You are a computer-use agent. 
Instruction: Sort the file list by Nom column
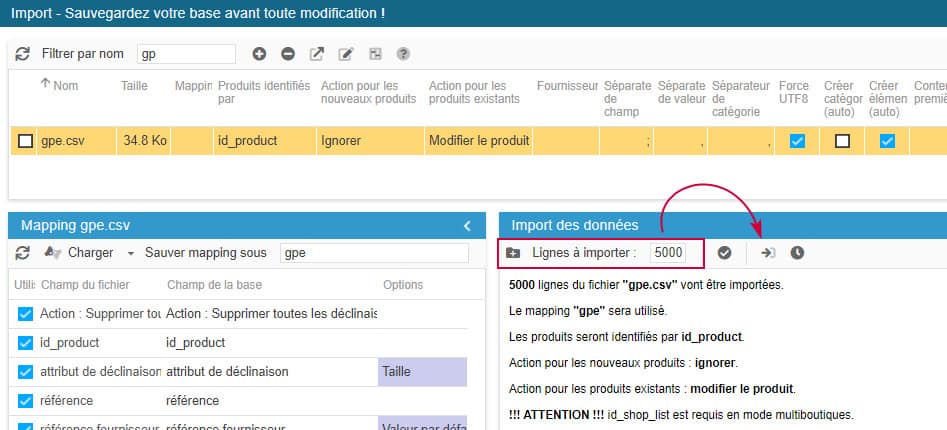(65, 86)
